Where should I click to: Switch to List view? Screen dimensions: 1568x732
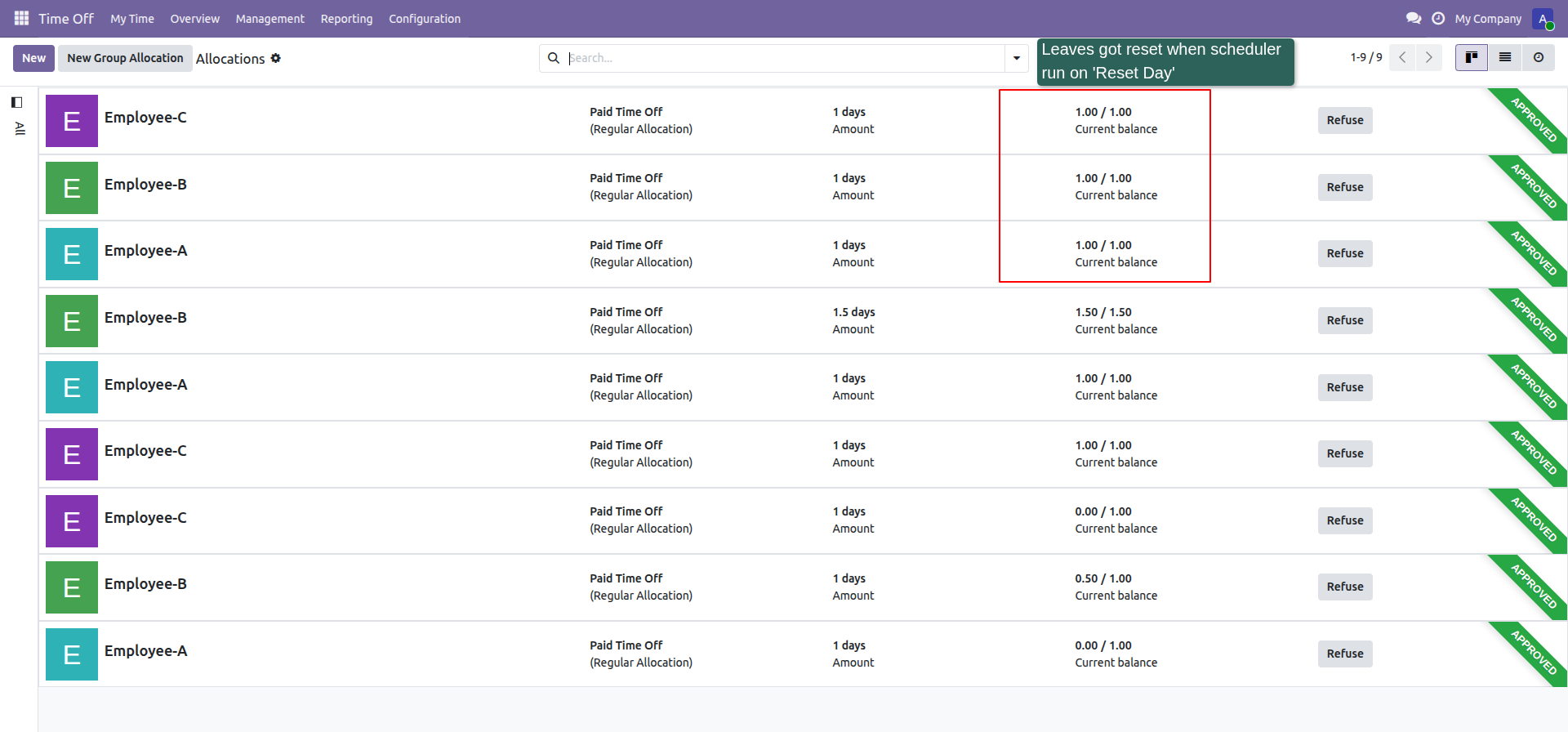coord(1505,57)
